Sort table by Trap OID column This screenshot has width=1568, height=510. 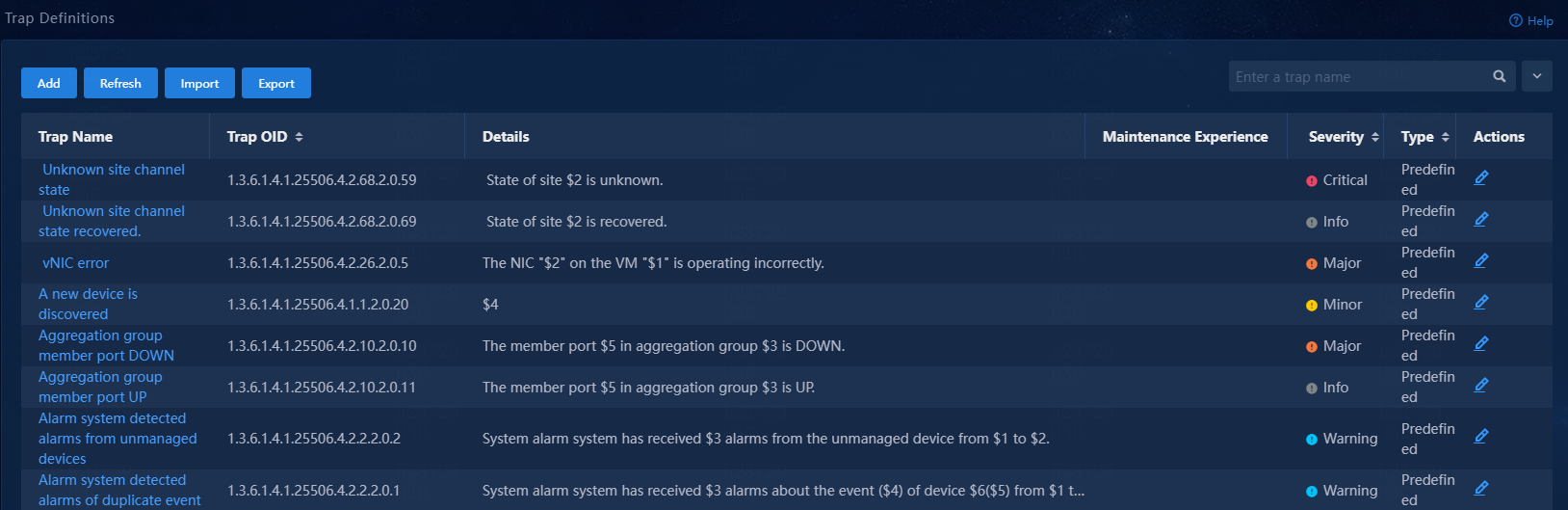click(299, 137)
